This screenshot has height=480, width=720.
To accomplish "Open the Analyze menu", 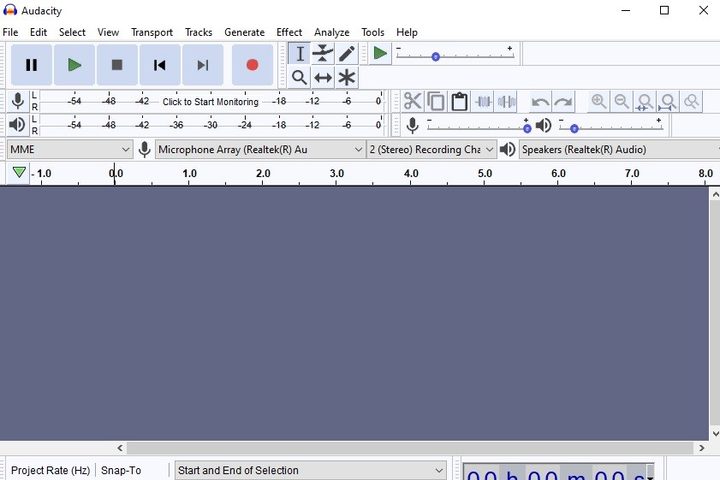I will (x=332, y=32).
